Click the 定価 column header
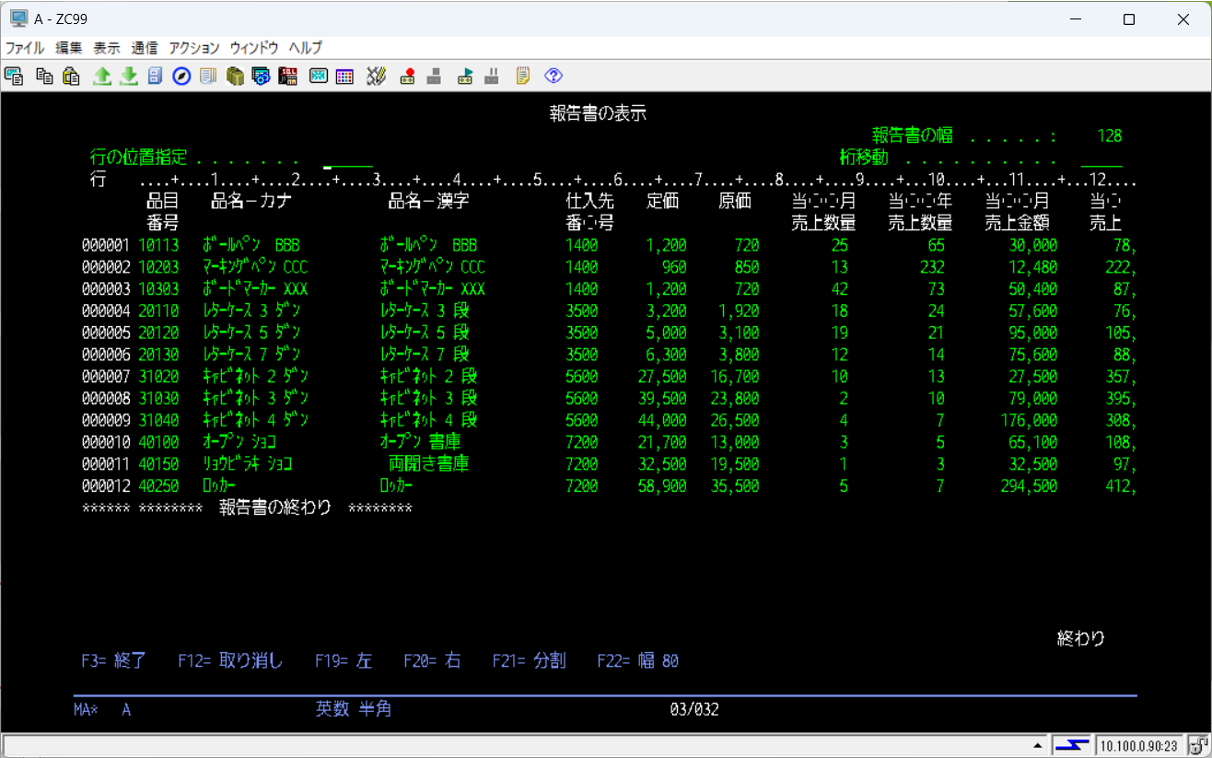Viewport: 1212px width, 758px height. click(663, 201)
